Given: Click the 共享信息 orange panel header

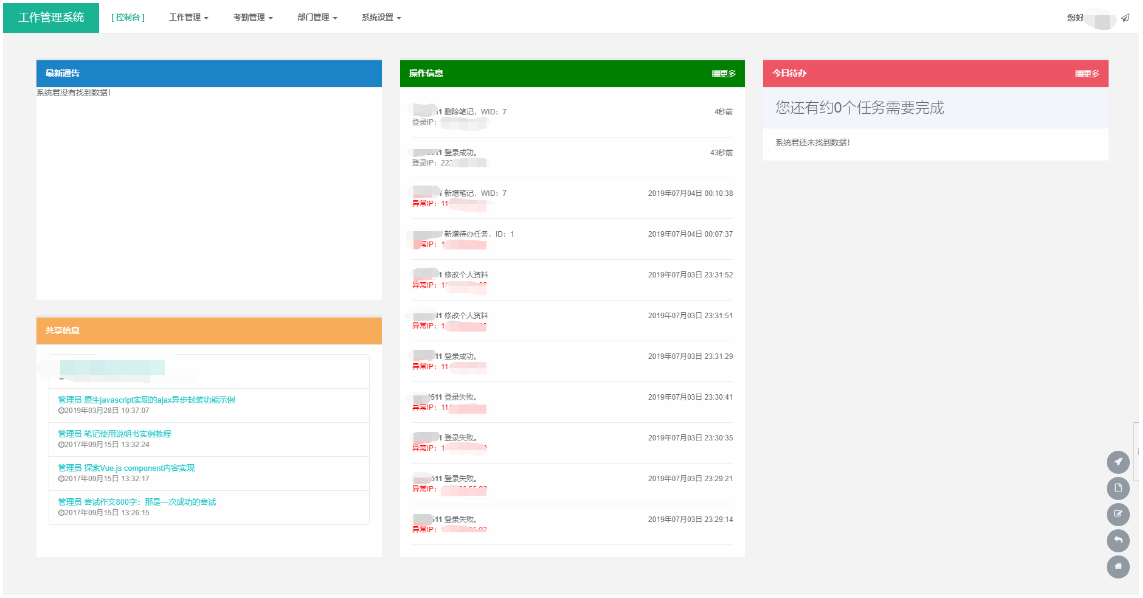Looking at the screenshot, I should click(209, 330).
